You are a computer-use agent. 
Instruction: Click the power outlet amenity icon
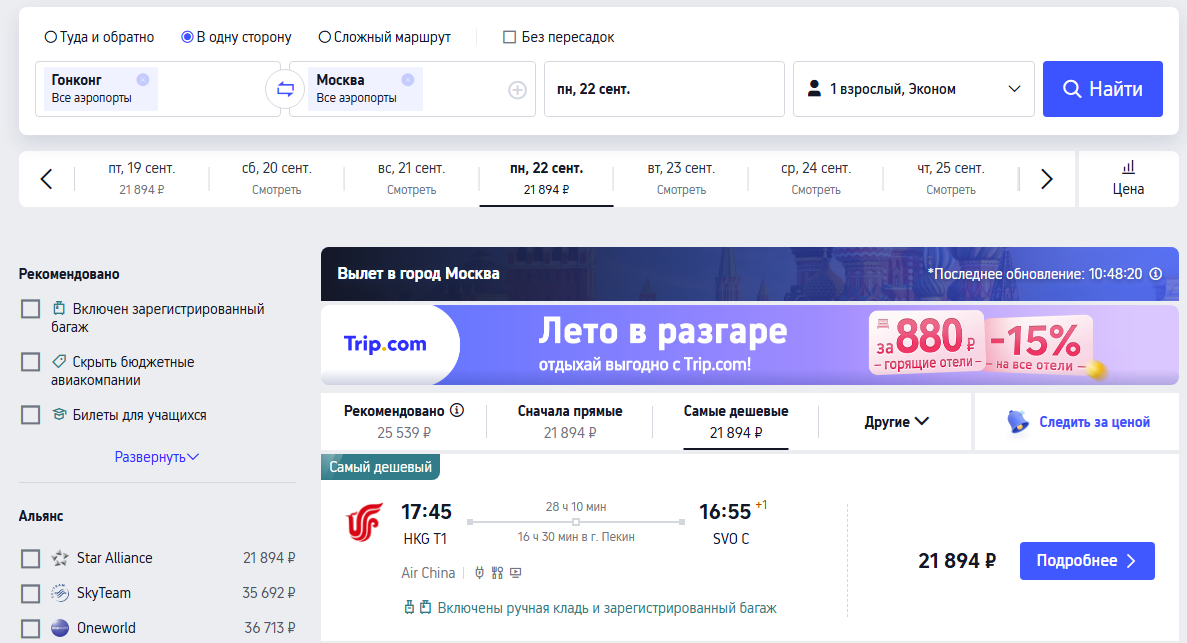pos(479,573)
